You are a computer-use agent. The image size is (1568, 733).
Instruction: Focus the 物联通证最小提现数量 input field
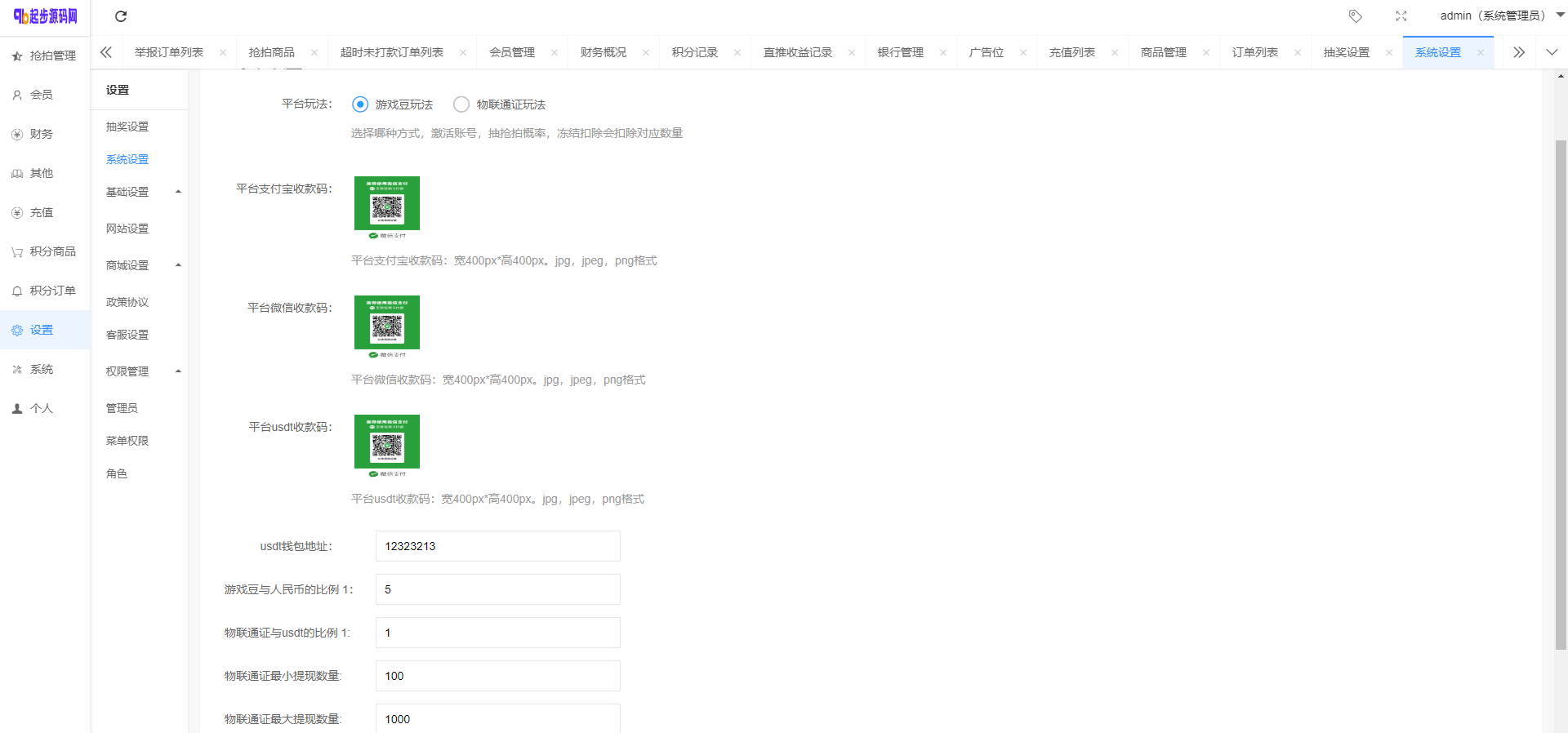(x=498, y=676)
